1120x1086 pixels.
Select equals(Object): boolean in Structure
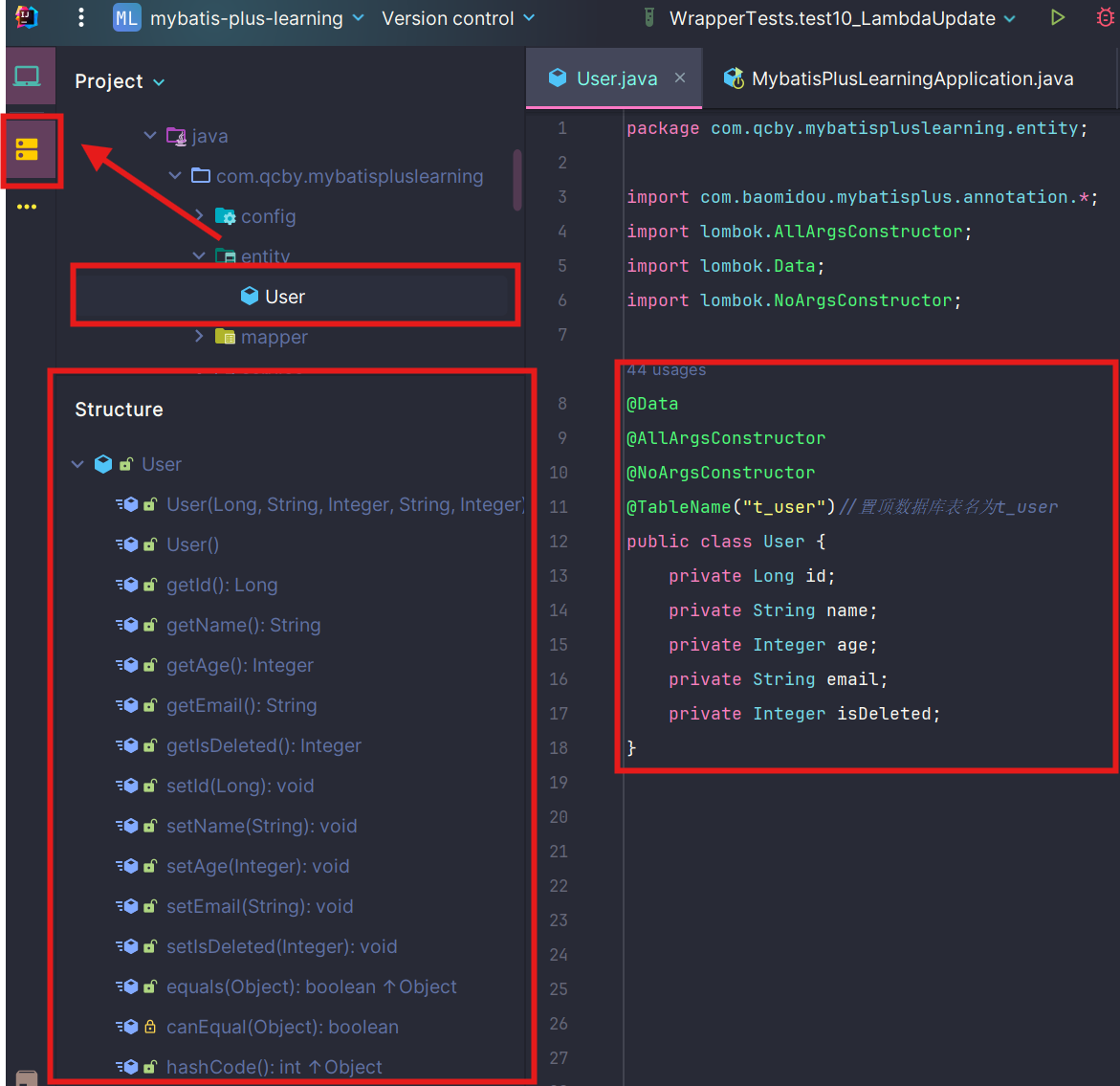tap(312, 986)
